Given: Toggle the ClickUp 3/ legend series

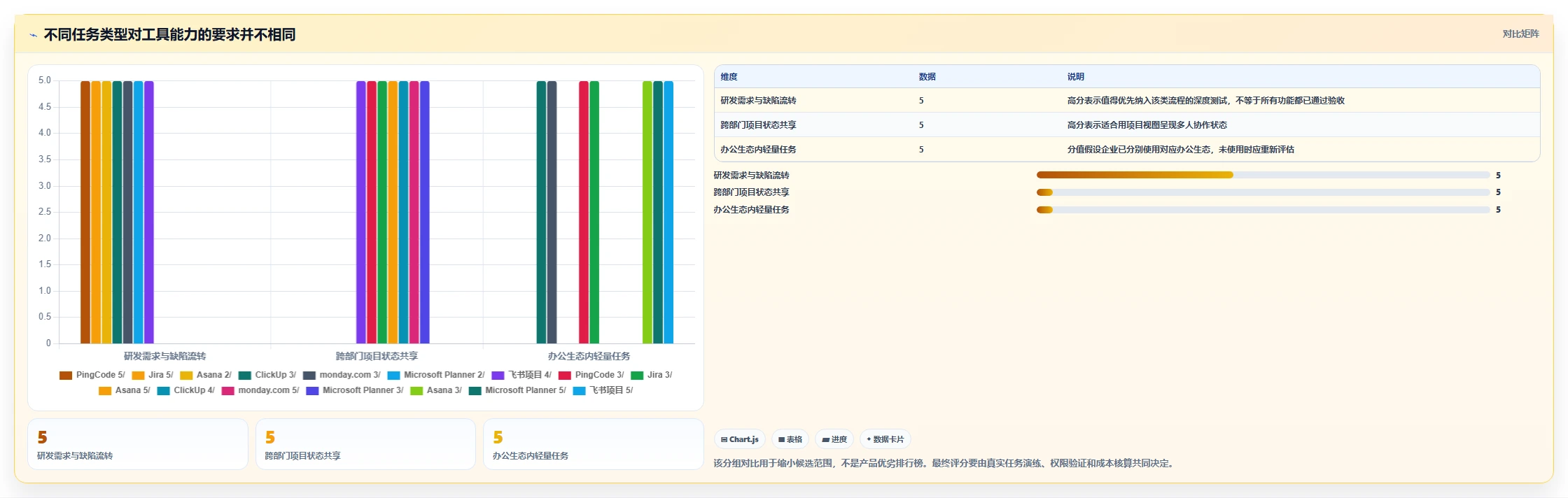Looking at the screenshot, I should pyautogui.click(x=267, y=375).
